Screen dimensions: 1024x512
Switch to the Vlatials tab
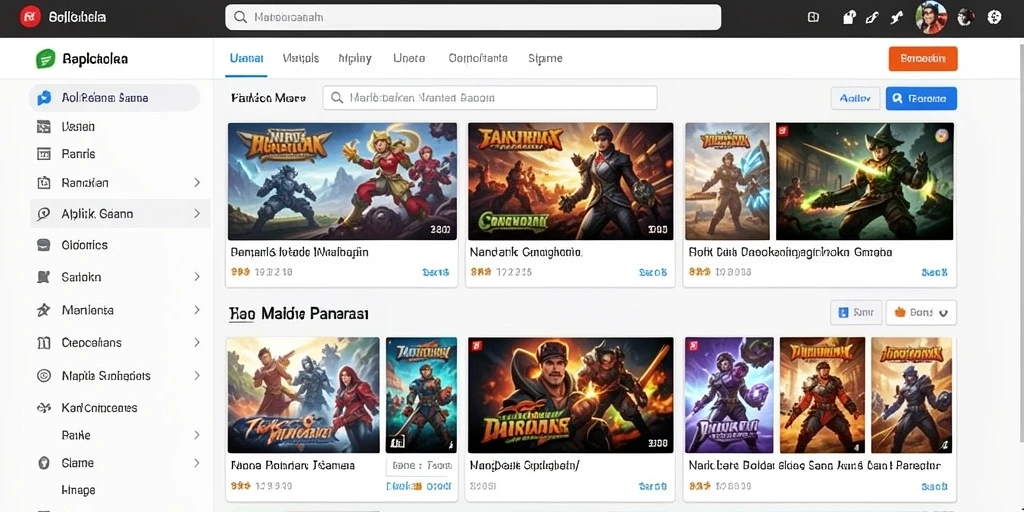tap(300, 58)
